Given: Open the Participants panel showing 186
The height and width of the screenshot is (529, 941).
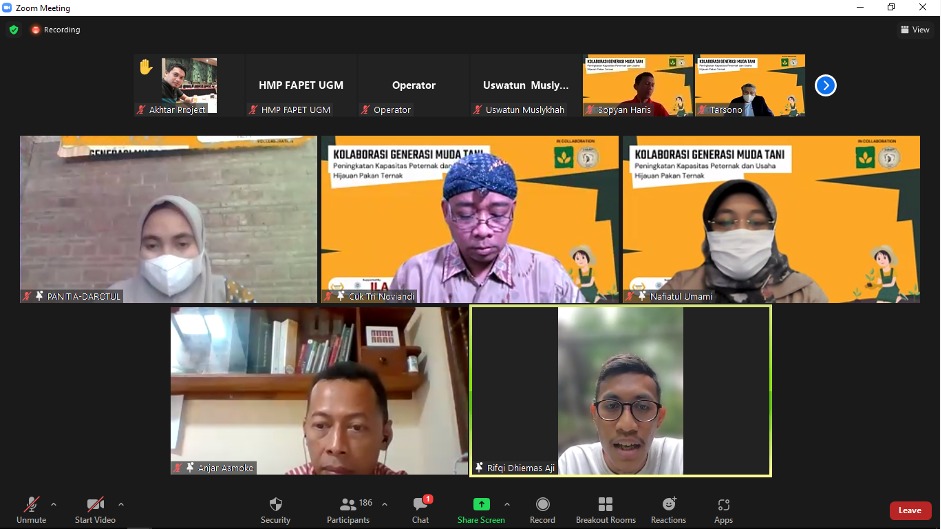Looking at the screenshot, I should click(349, 510).
